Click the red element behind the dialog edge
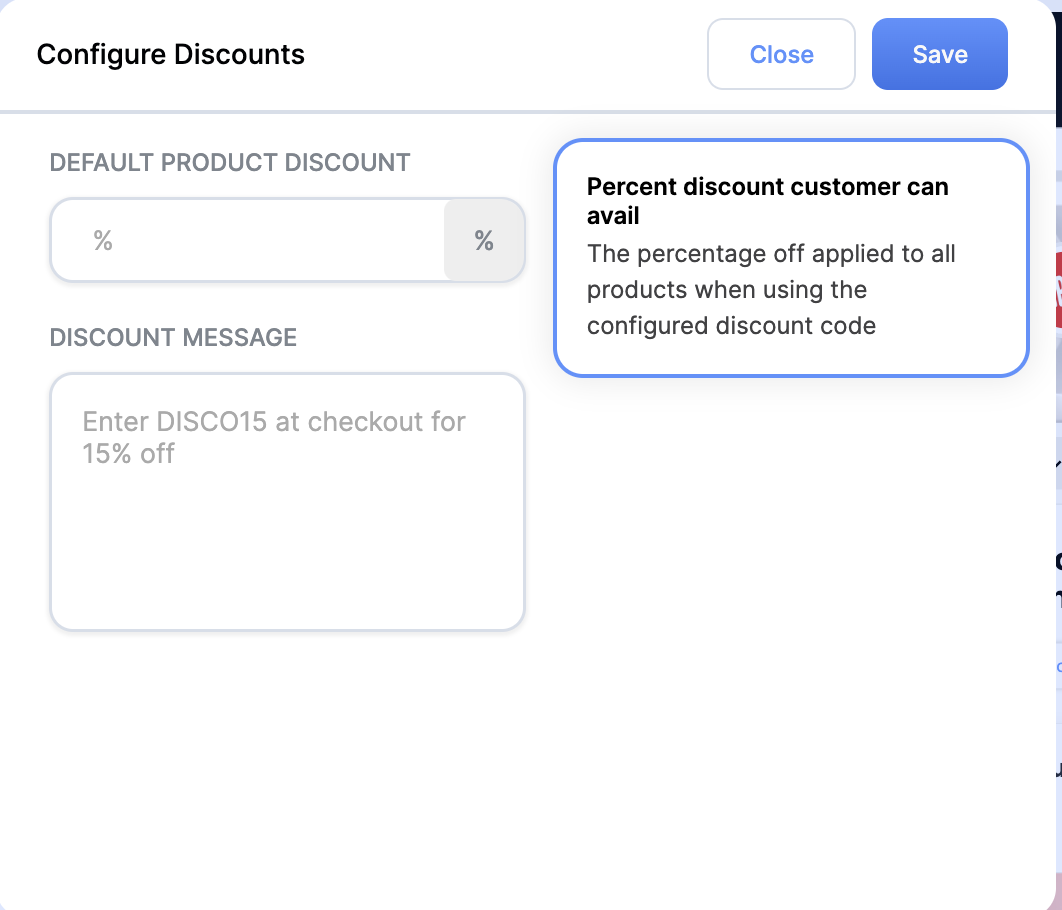This screenshot has height=910, width=1062. click(1059, 290)
